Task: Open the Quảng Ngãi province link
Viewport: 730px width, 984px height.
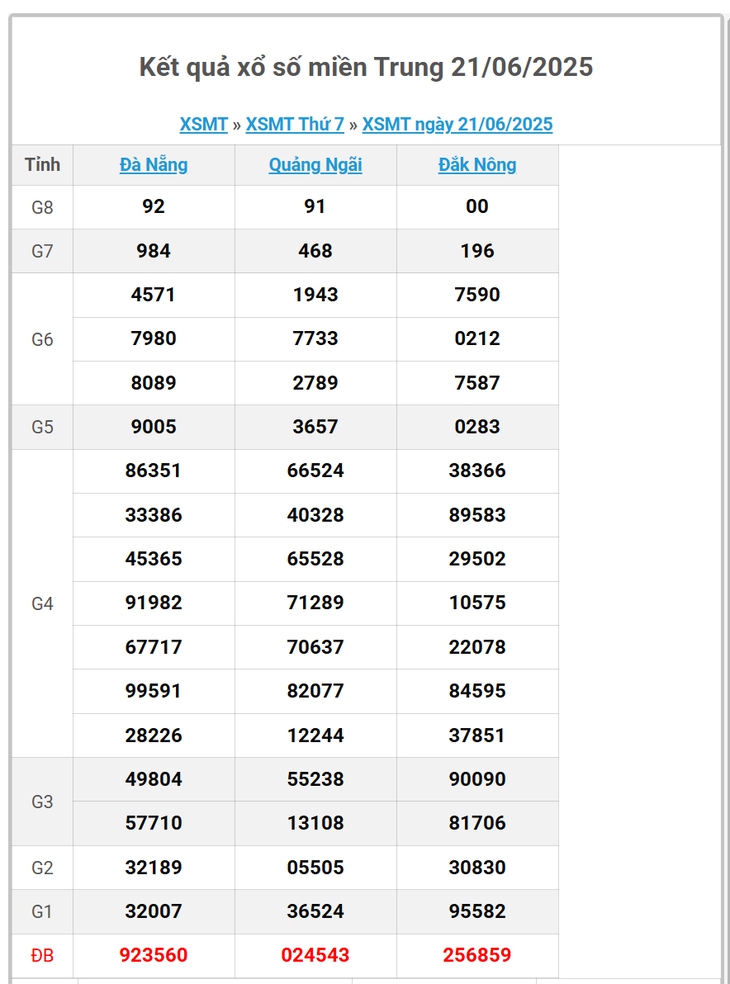Action: pyautogui.click(x=316, y=164)
